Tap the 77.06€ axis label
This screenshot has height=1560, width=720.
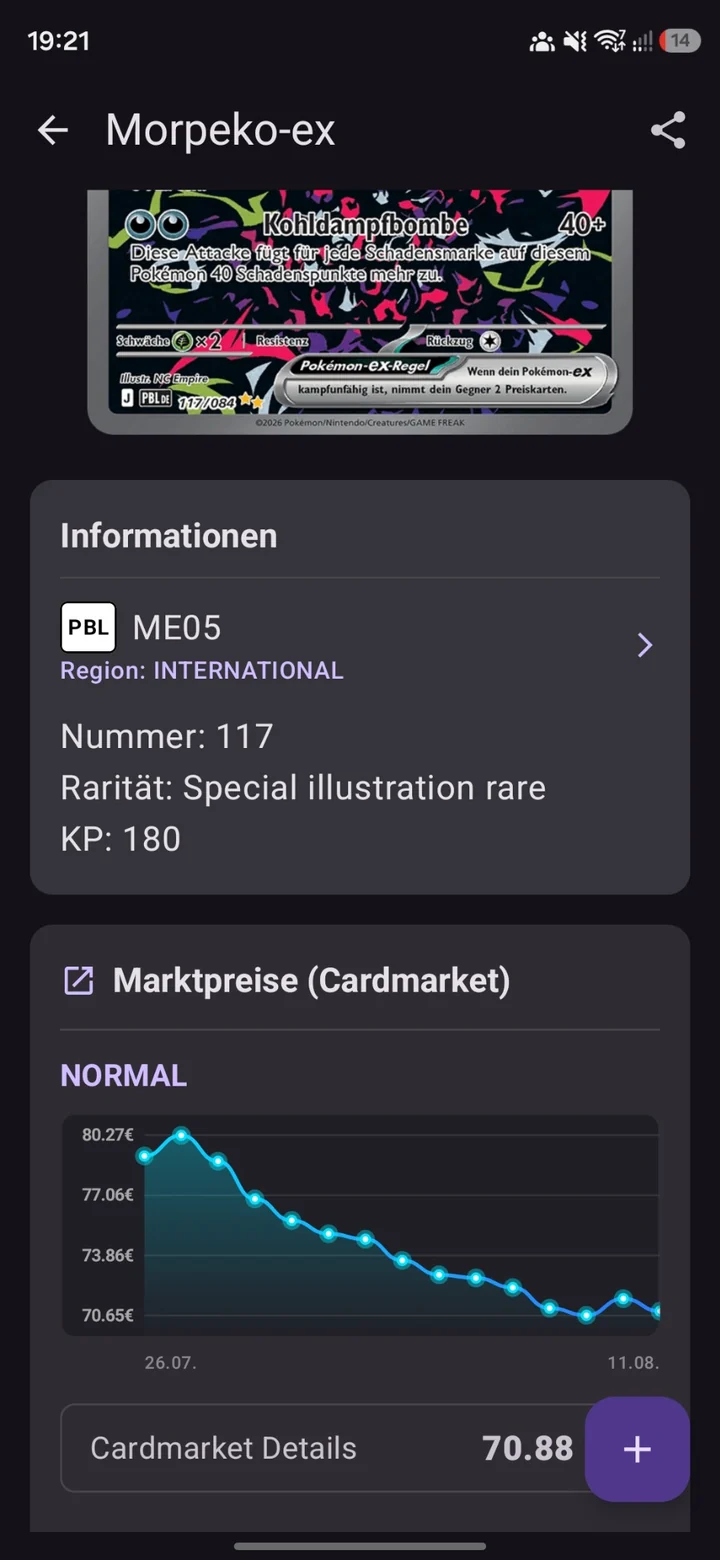[x=108, y=1195]
